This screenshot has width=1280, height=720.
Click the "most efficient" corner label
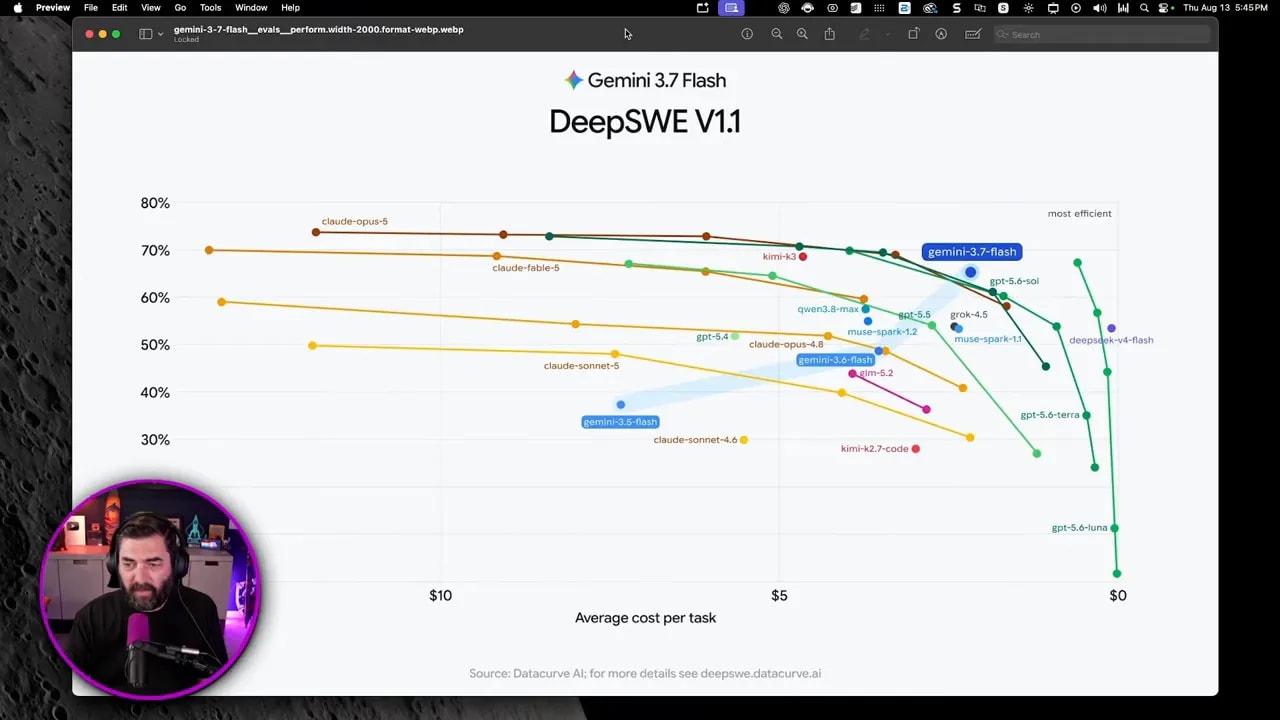[x=1079, y=213]
